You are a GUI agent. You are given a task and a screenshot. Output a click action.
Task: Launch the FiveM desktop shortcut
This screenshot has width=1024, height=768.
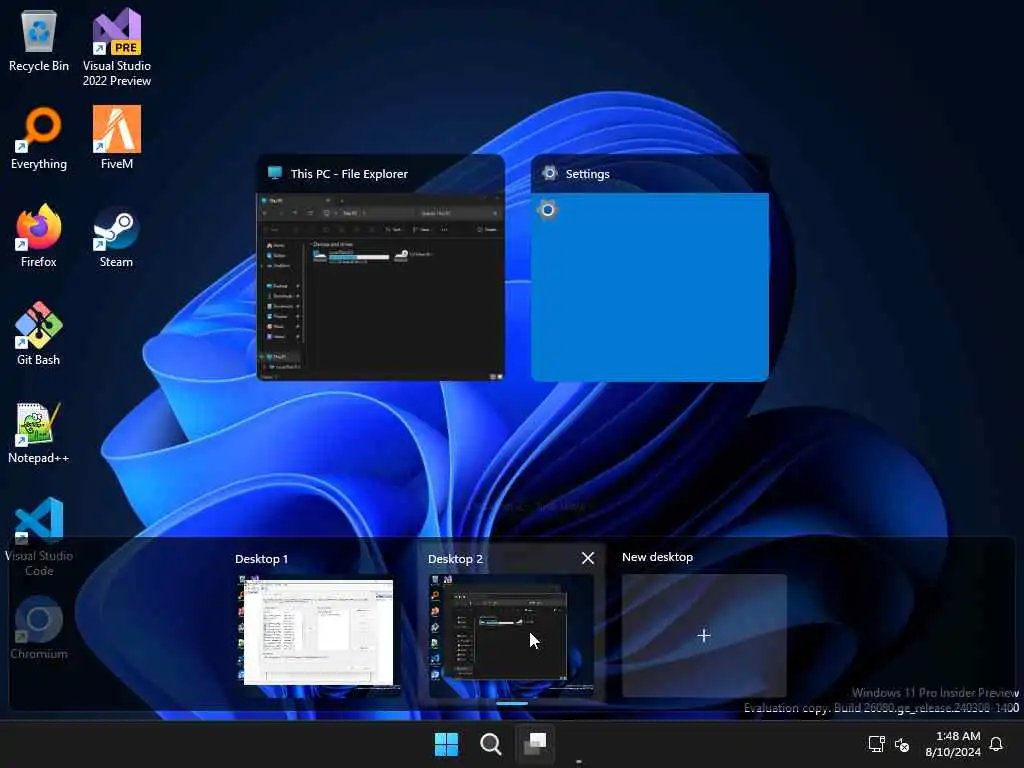click(x=116, y=138)
